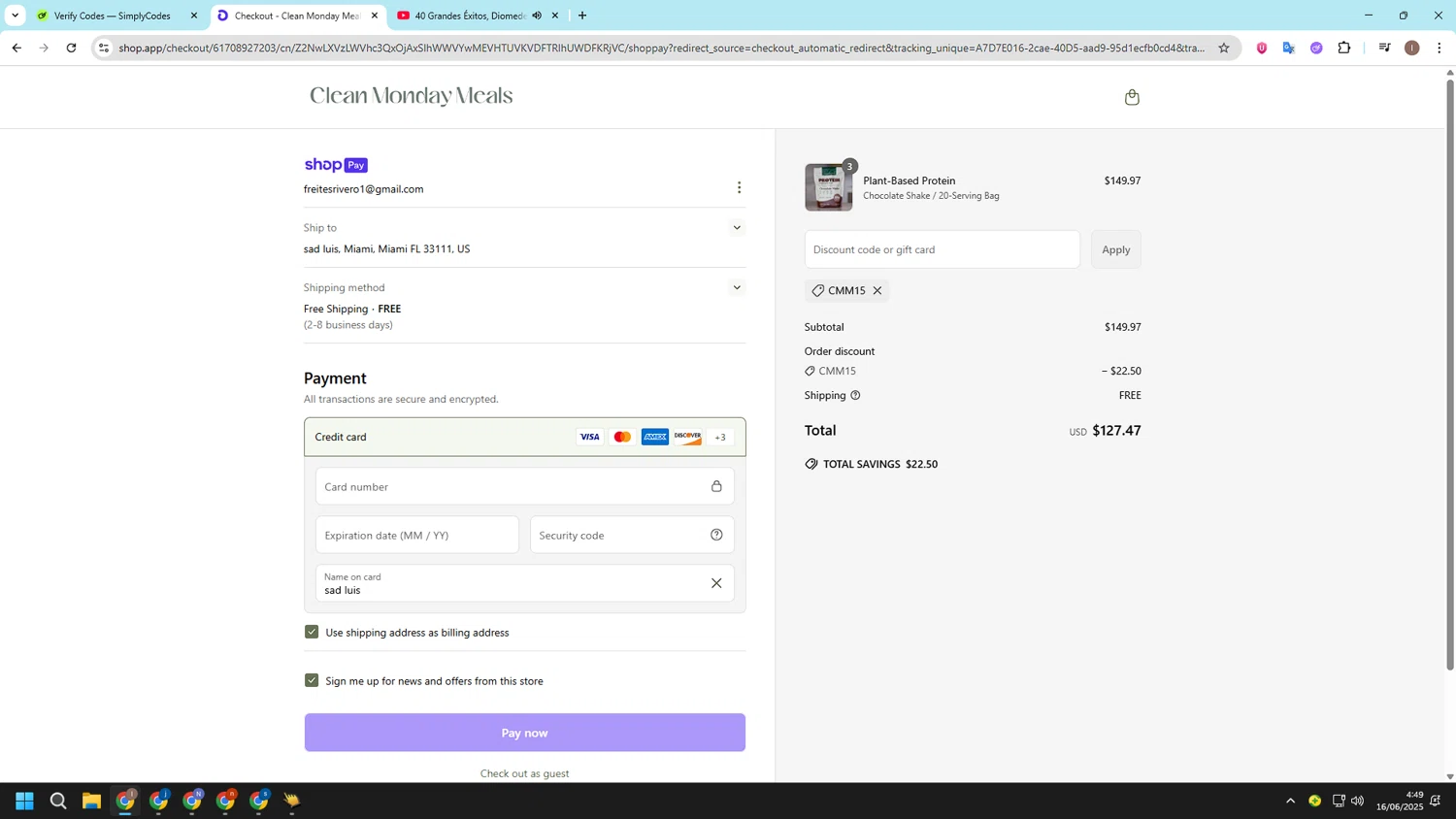
Task: Open the volume control in system tray
Action: tap(1357, 801)
